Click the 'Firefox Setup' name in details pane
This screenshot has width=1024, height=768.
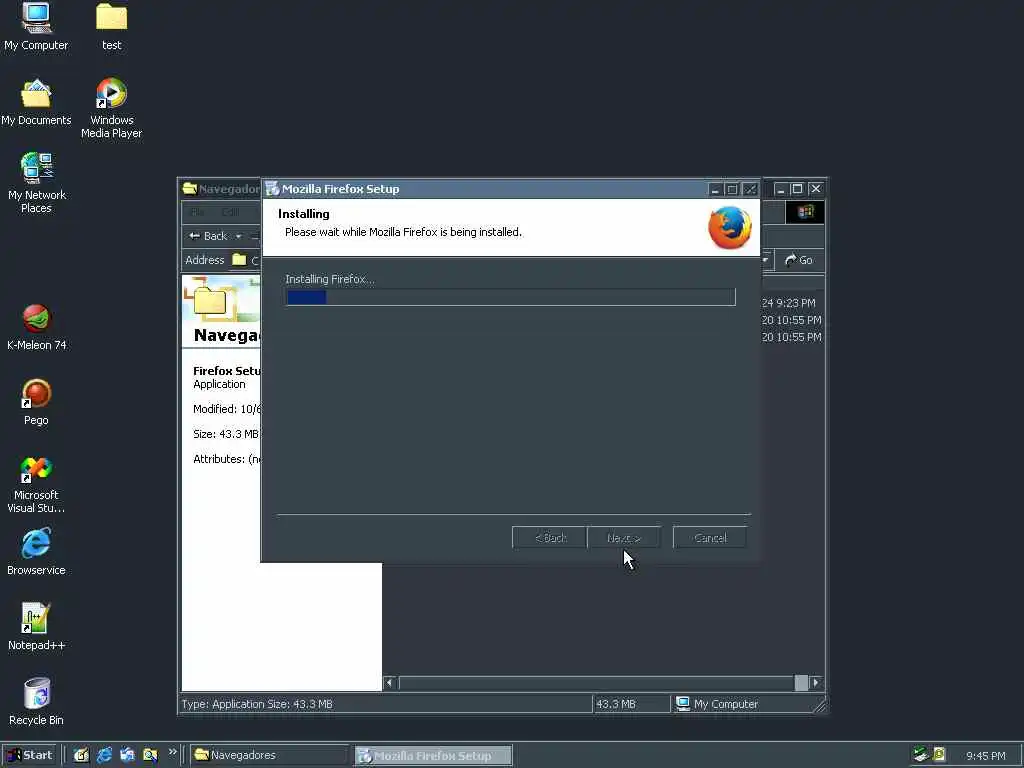click(x=227, y=371)
